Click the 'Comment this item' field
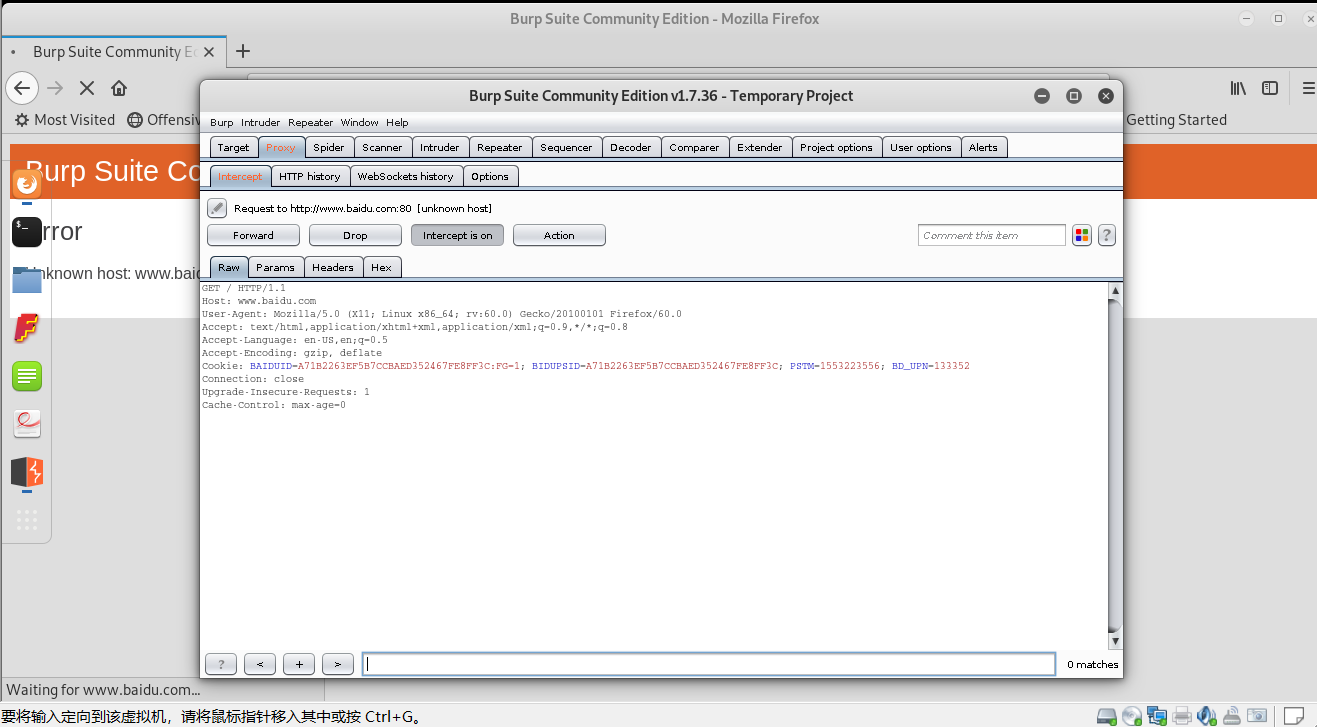This screenshot has height=727, width=1317. point(991,235)
